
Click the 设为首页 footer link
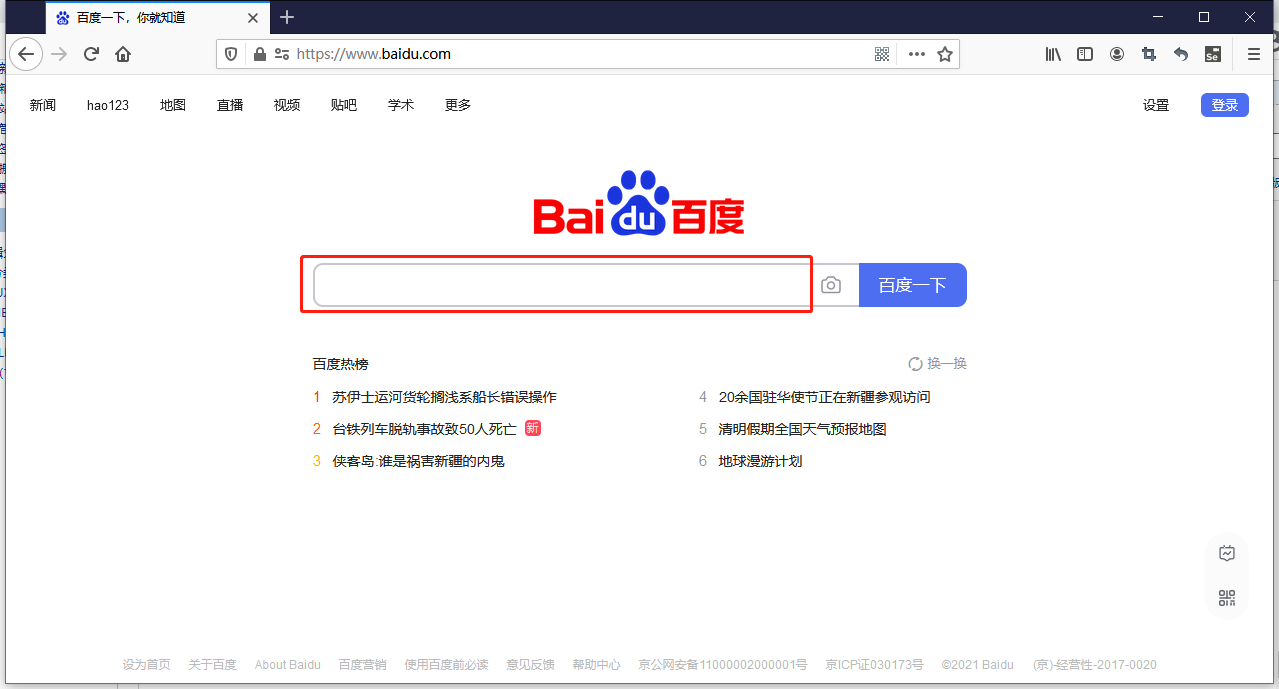click(x=147, y=665)
